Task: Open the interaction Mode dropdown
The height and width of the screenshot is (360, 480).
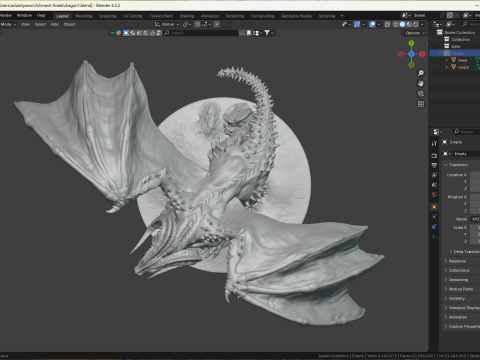Action: pos(8,24)
